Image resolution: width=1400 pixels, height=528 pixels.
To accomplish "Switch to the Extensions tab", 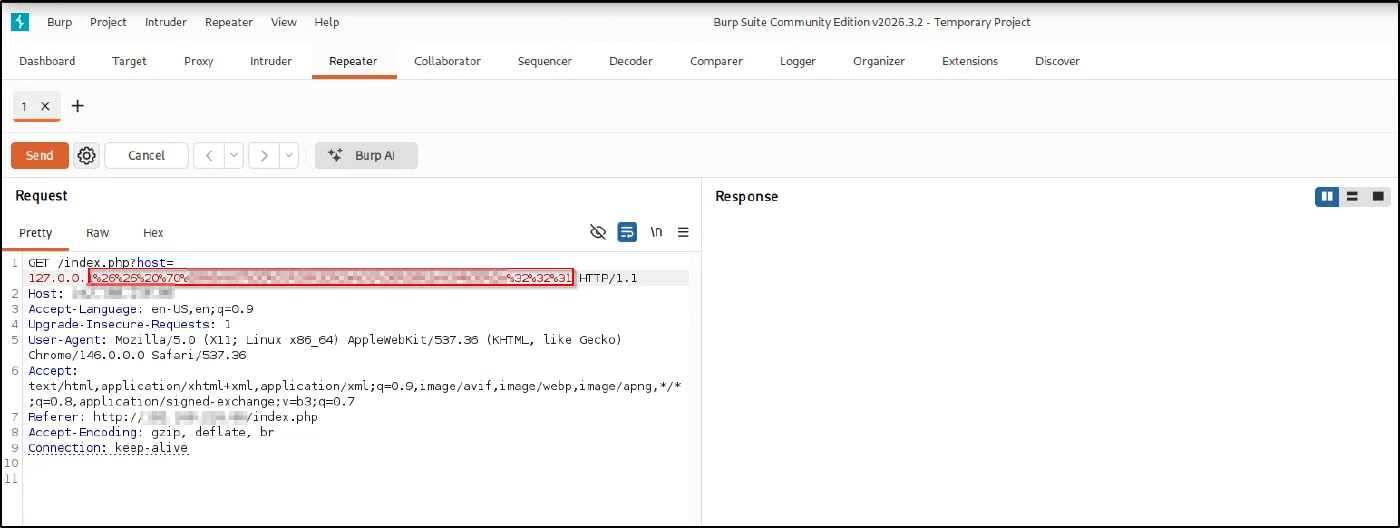I will coord(970,61).
